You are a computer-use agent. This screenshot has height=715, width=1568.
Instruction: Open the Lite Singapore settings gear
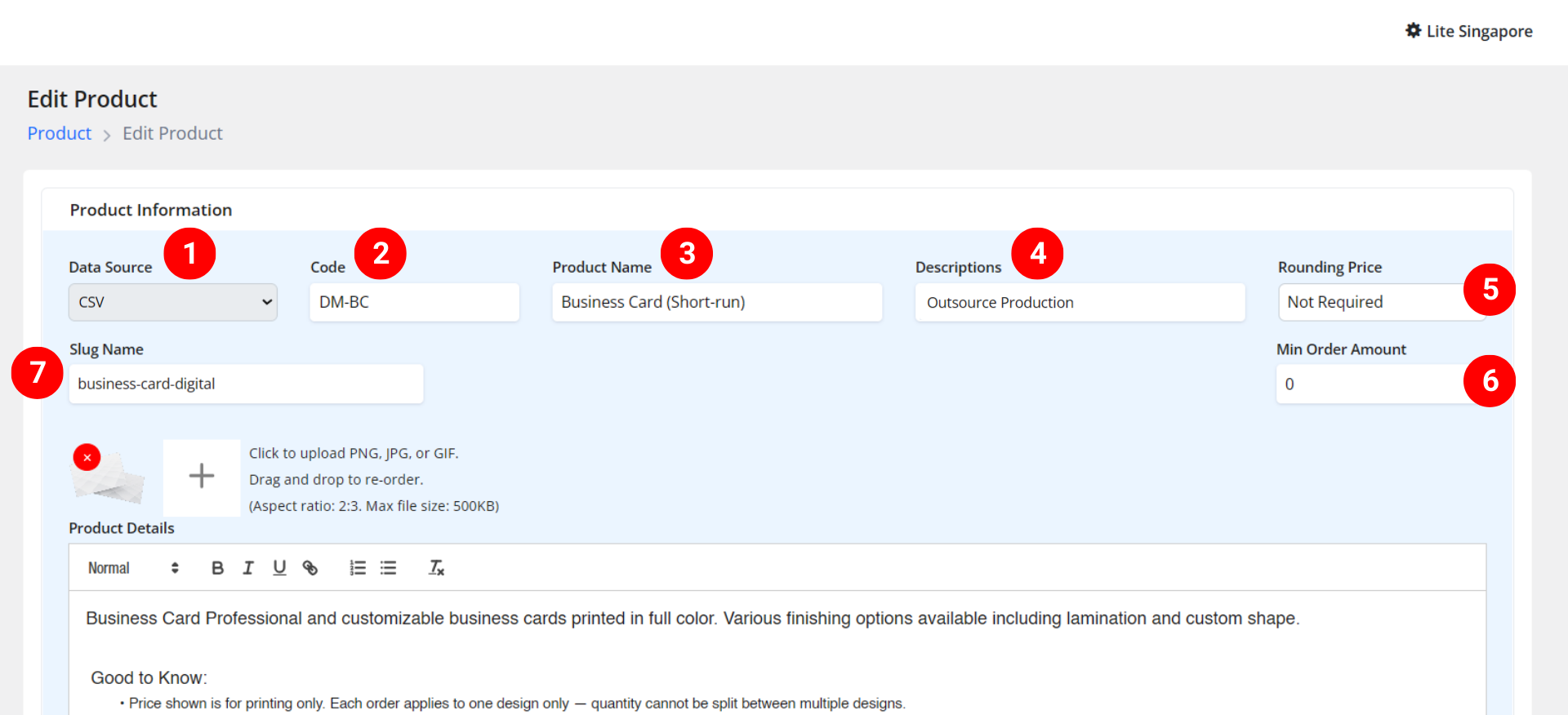click(1413, 31)
